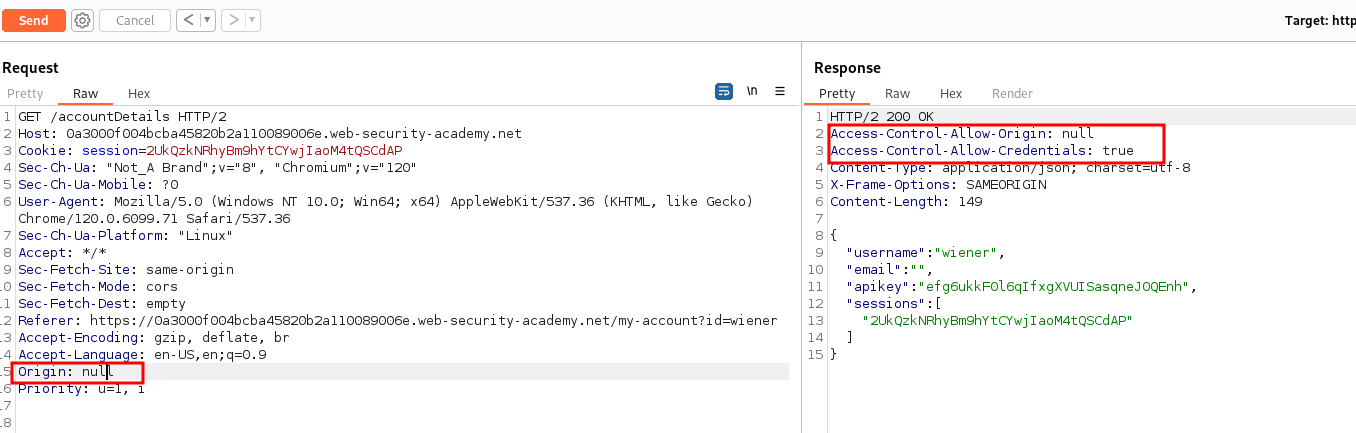This screenshot has height=433, width=1356.
Task: Expand the back history dropdown arrow
Action: pyautogui.click(x=207, y=20)
